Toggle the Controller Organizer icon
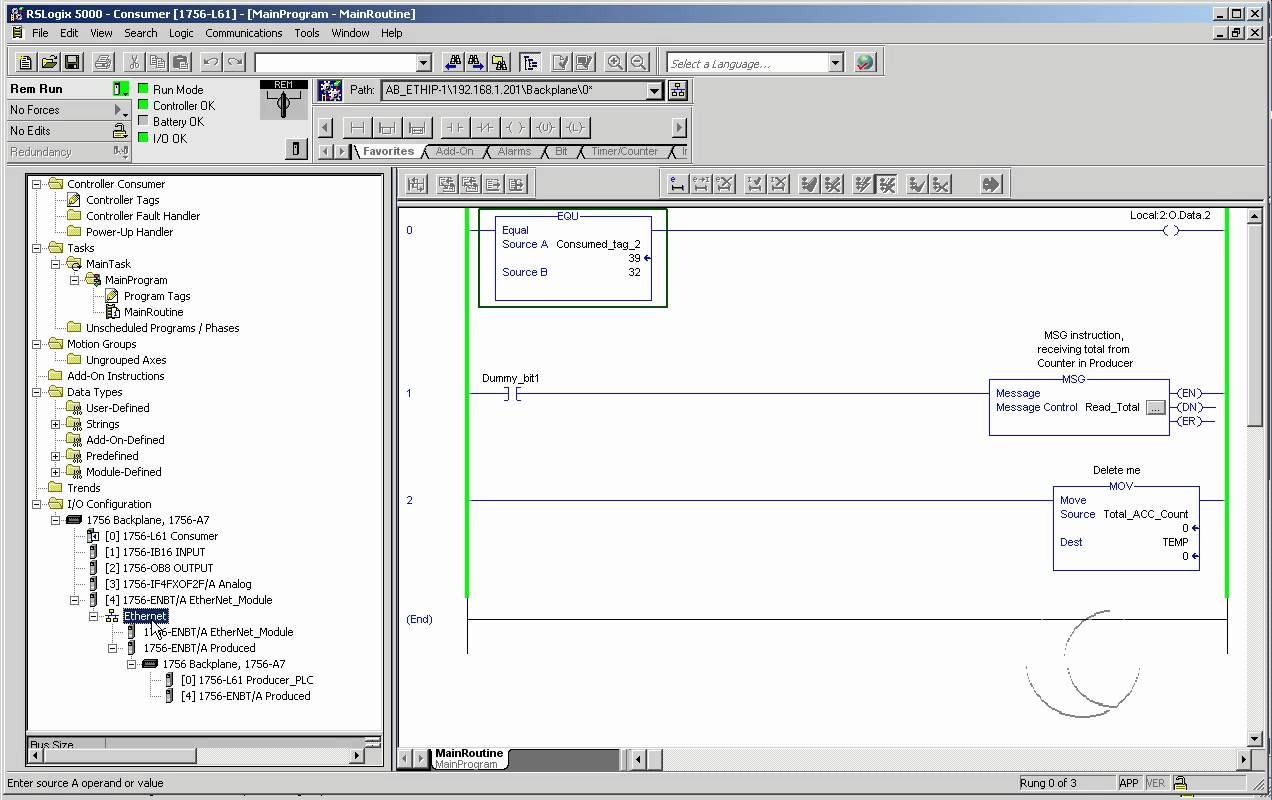This screenshot has width=1272, height=800. click(x=530, y=62)
